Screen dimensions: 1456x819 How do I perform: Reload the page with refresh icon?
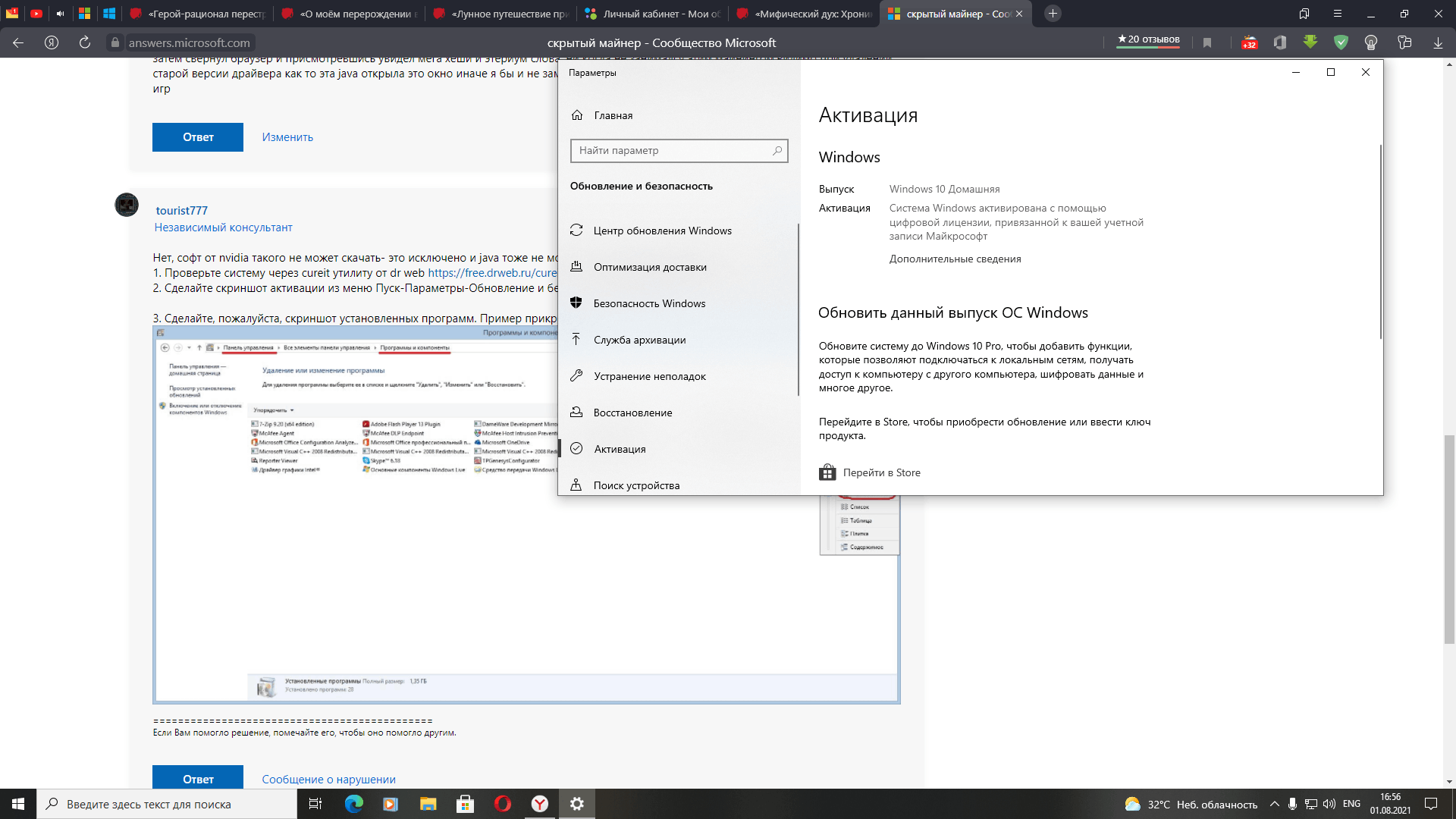(x=85, y=43)
